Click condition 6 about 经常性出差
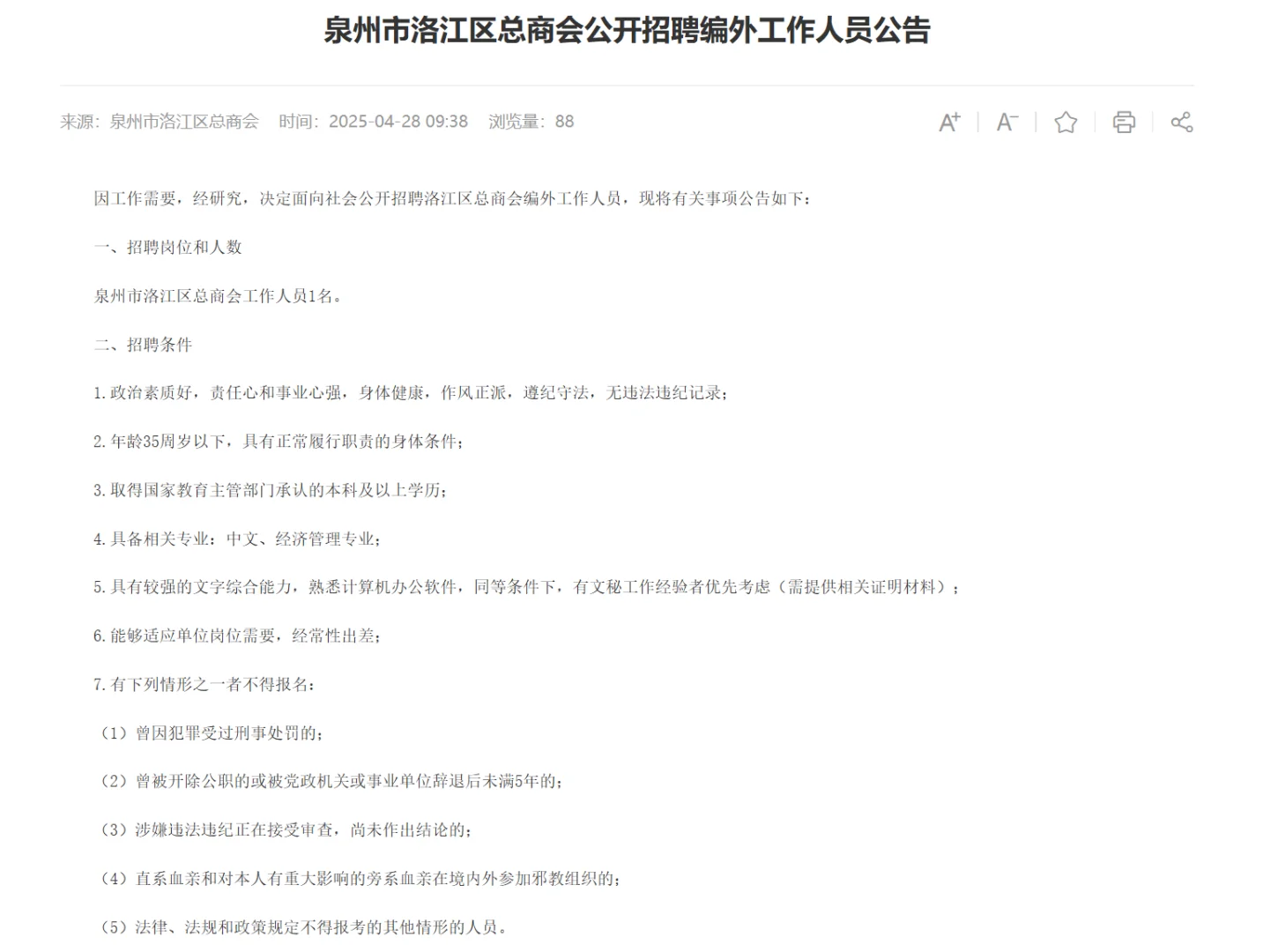 pos(238,636)
